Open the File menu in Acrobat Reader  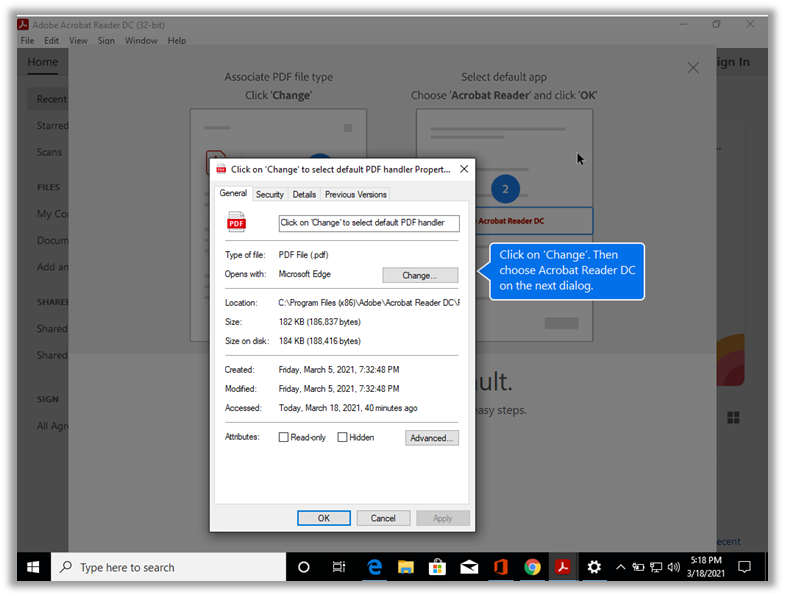[27, 41]
